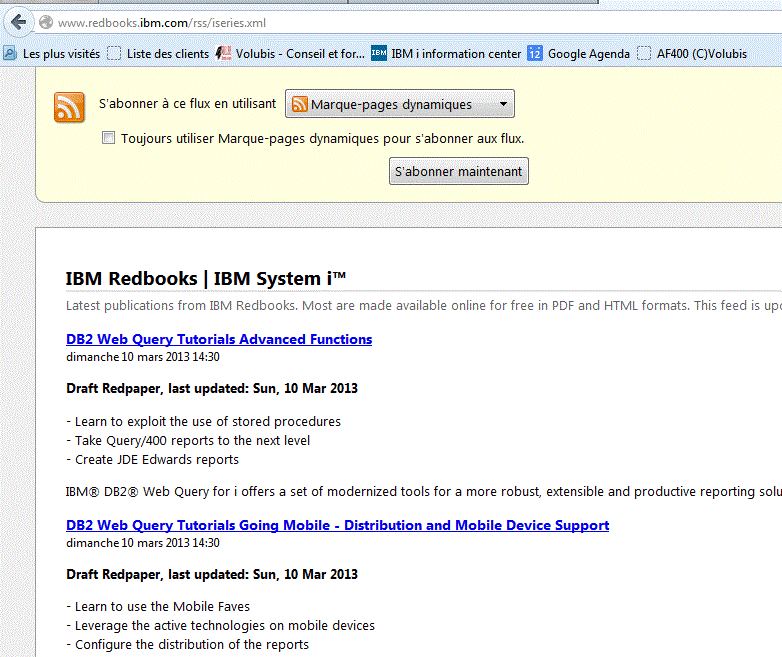
Task: Click the large orange RSS feed icon
Action: click(69, 107)
